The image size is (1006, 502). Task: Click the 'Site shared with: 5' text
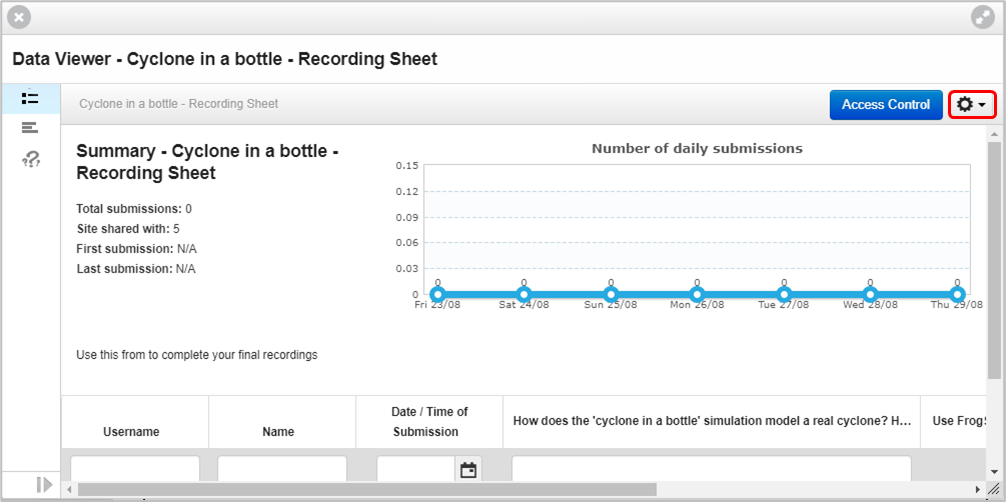pyautogui.click(x=128, y=229)
